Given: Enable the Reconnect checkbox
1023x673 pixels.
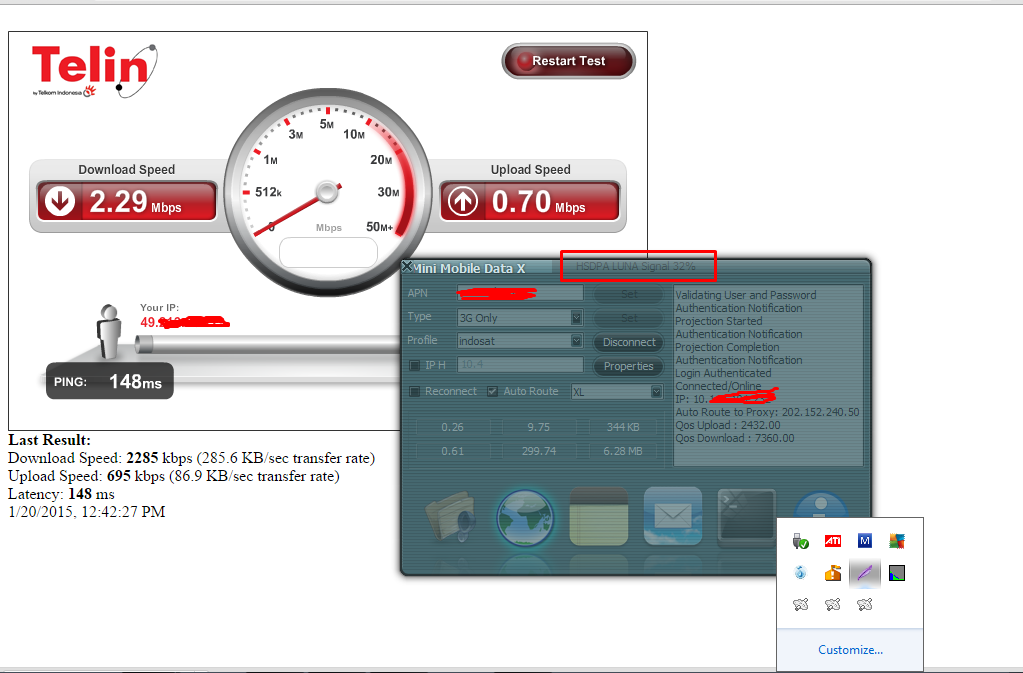Looking at the screenshot, I should coord(414,391).
